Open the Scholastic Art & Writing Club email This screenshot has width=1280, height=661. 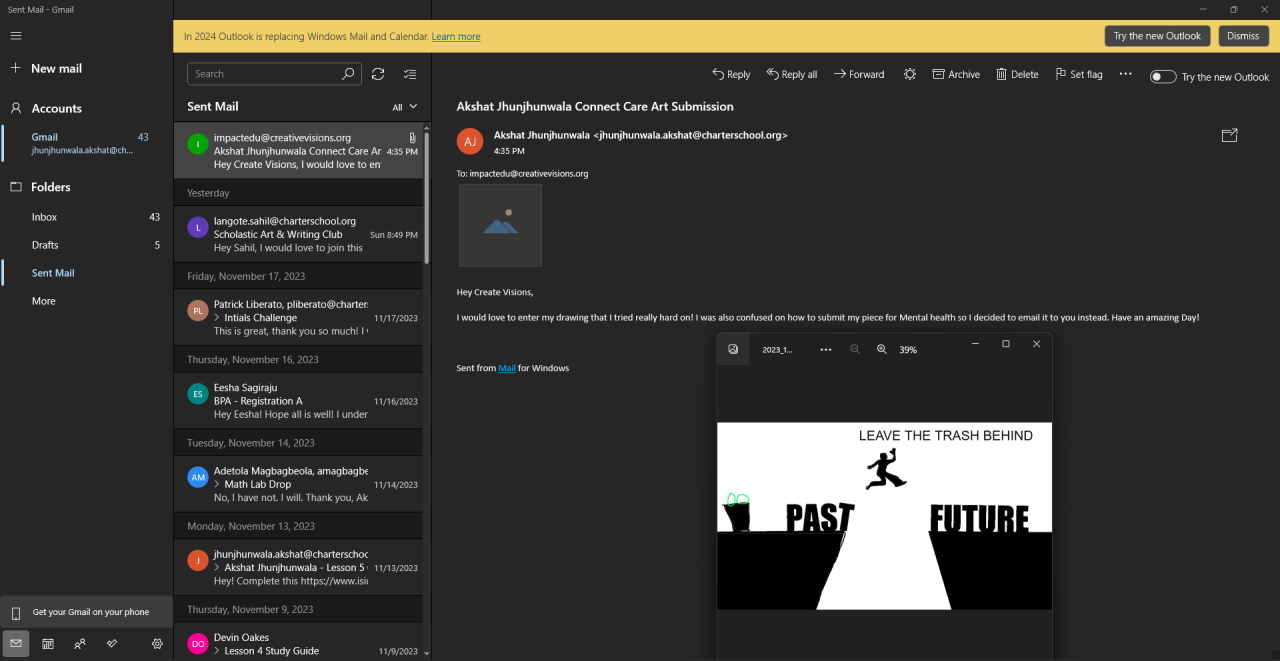pyautogui.click(x=298, y=234)
